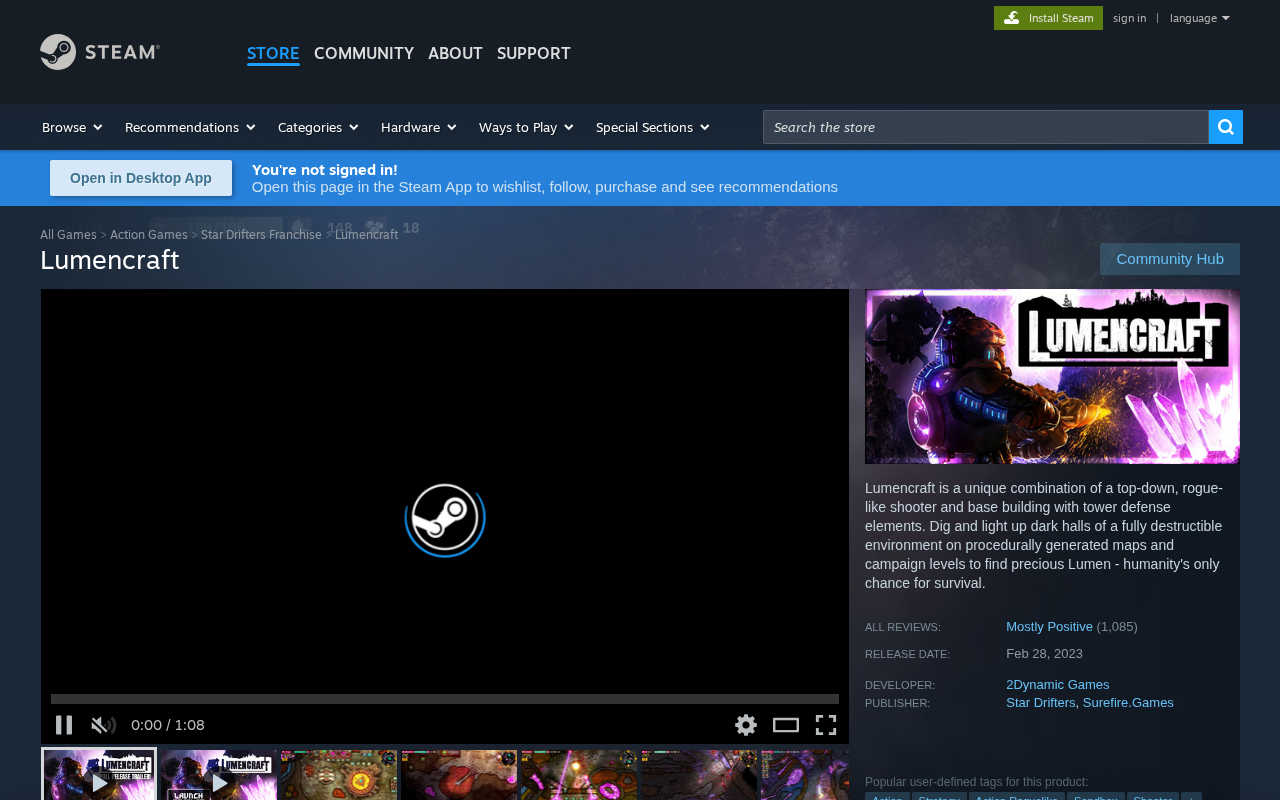
Task: Click Open in Desktop App button
Action: (141, 178)
